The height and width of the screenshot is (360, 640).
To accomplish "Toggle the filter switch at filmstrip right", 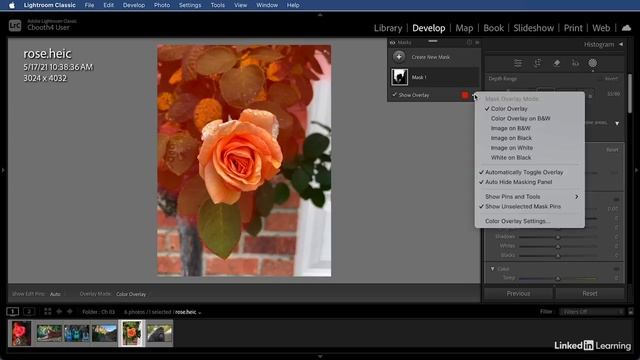I will (x=631, y=311).
